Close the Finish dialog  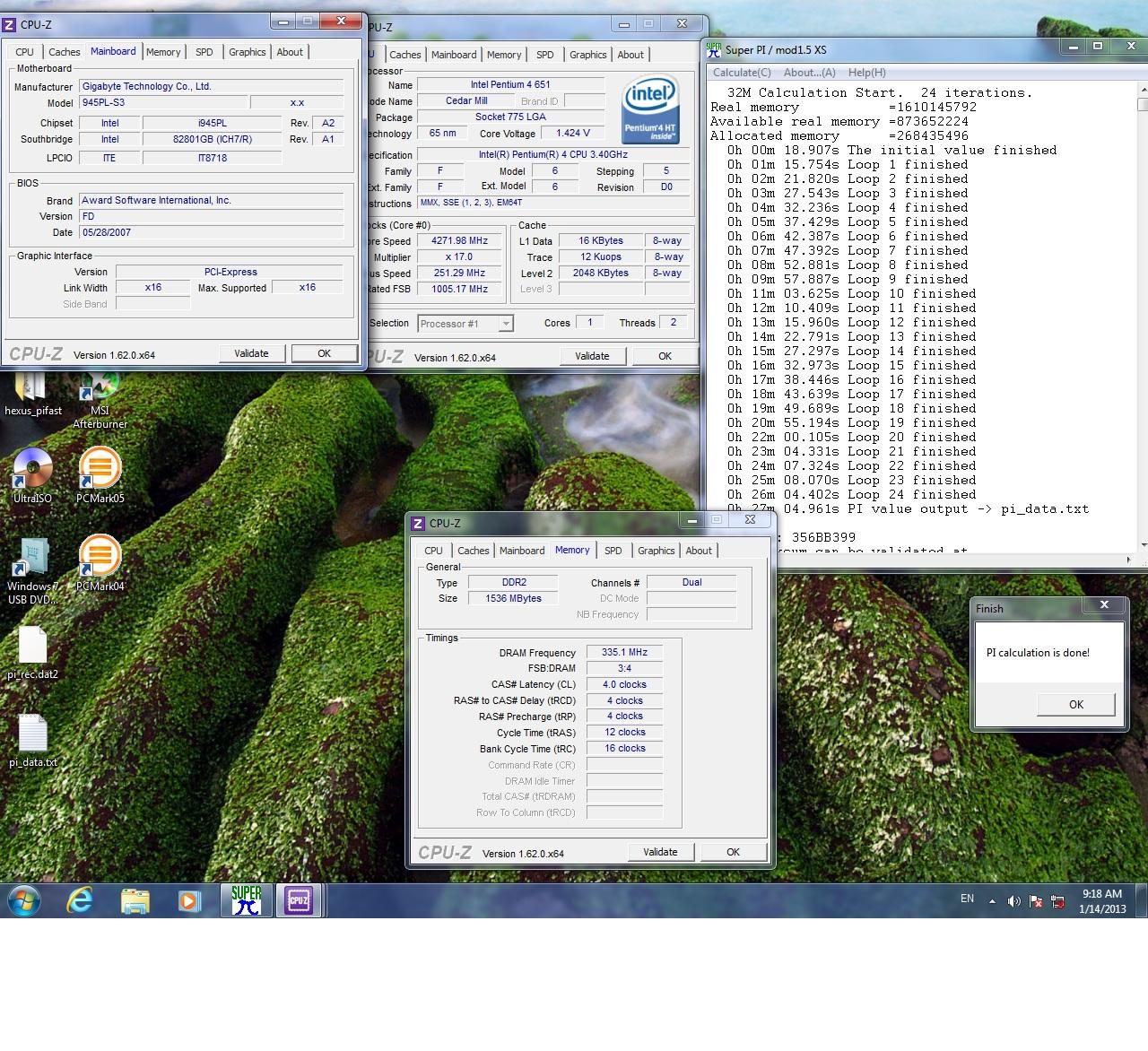click(1104, 605)
